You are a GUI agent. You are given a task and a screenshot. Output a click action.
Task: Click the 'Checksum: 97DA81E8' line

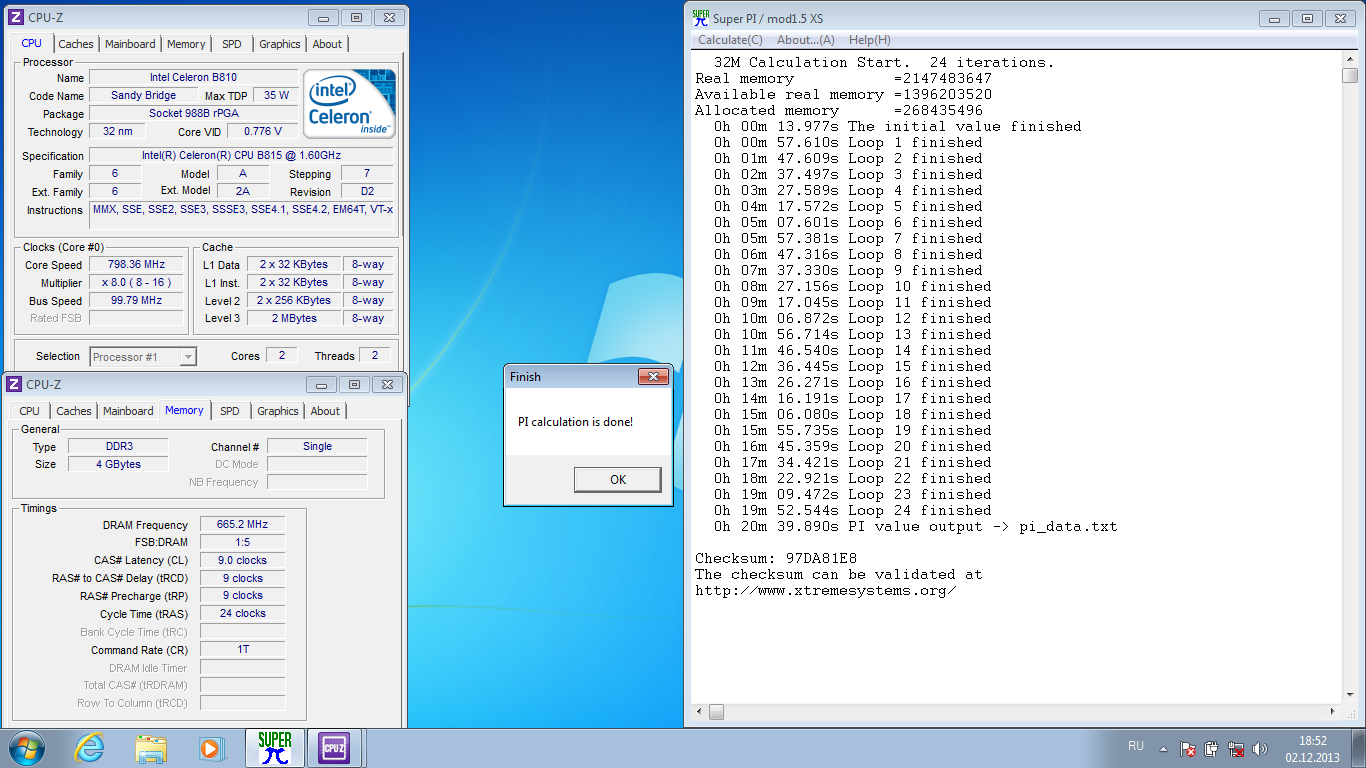click(x=776, y=558)
